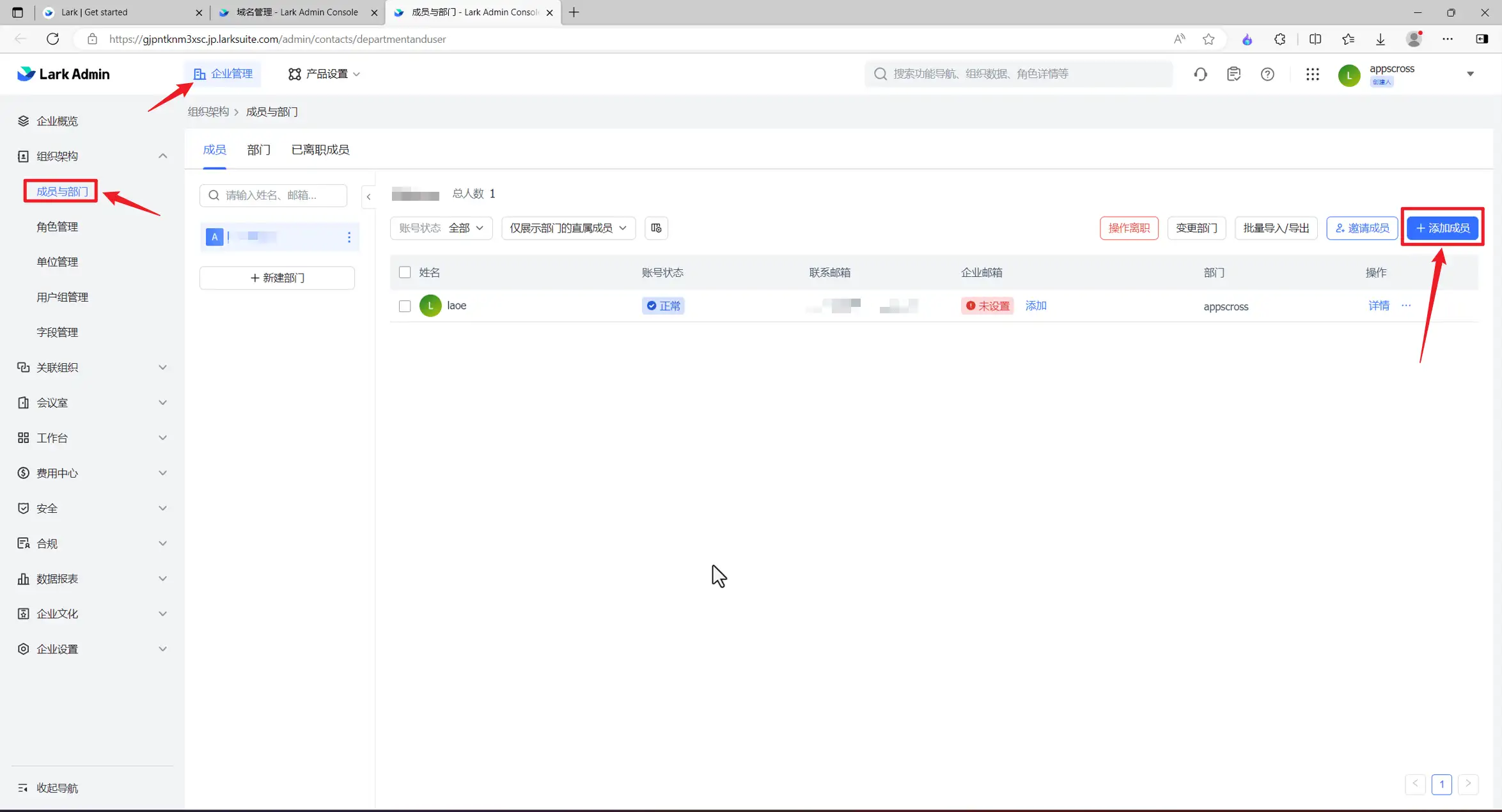Open the three-dot menu of department A
Image resolution: width=1502 pixels, height=812 pixels.
pyautogui.click(x=349, y=237)
